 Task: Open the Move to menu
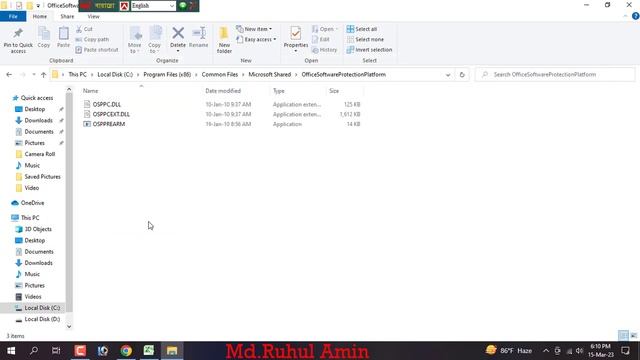(x=135, y=40)
